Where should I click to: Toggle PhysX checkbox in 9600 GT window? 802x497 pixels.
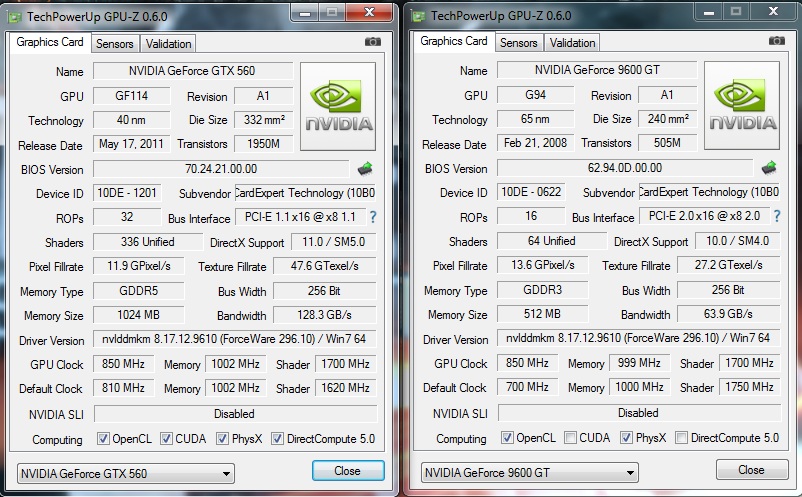click(x=626, y=438)
